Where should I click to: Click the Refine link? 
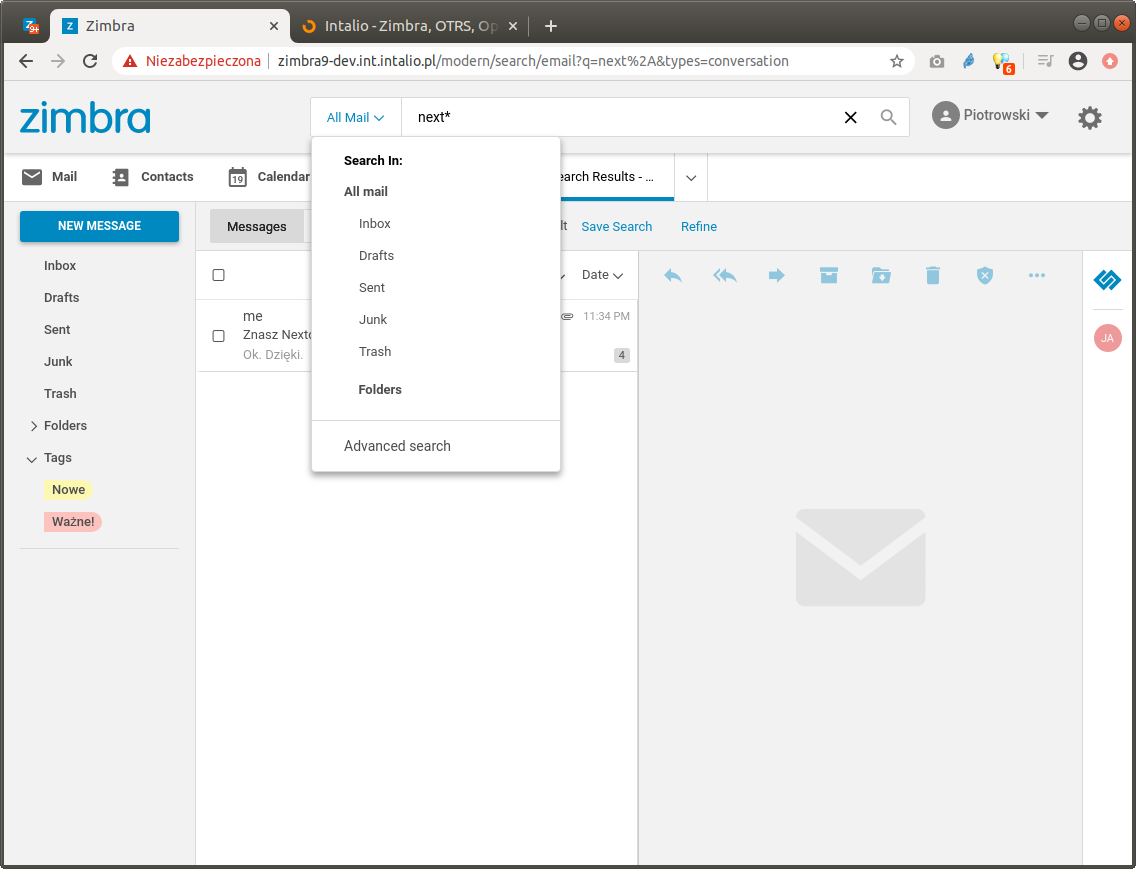[x=698, y=227]
